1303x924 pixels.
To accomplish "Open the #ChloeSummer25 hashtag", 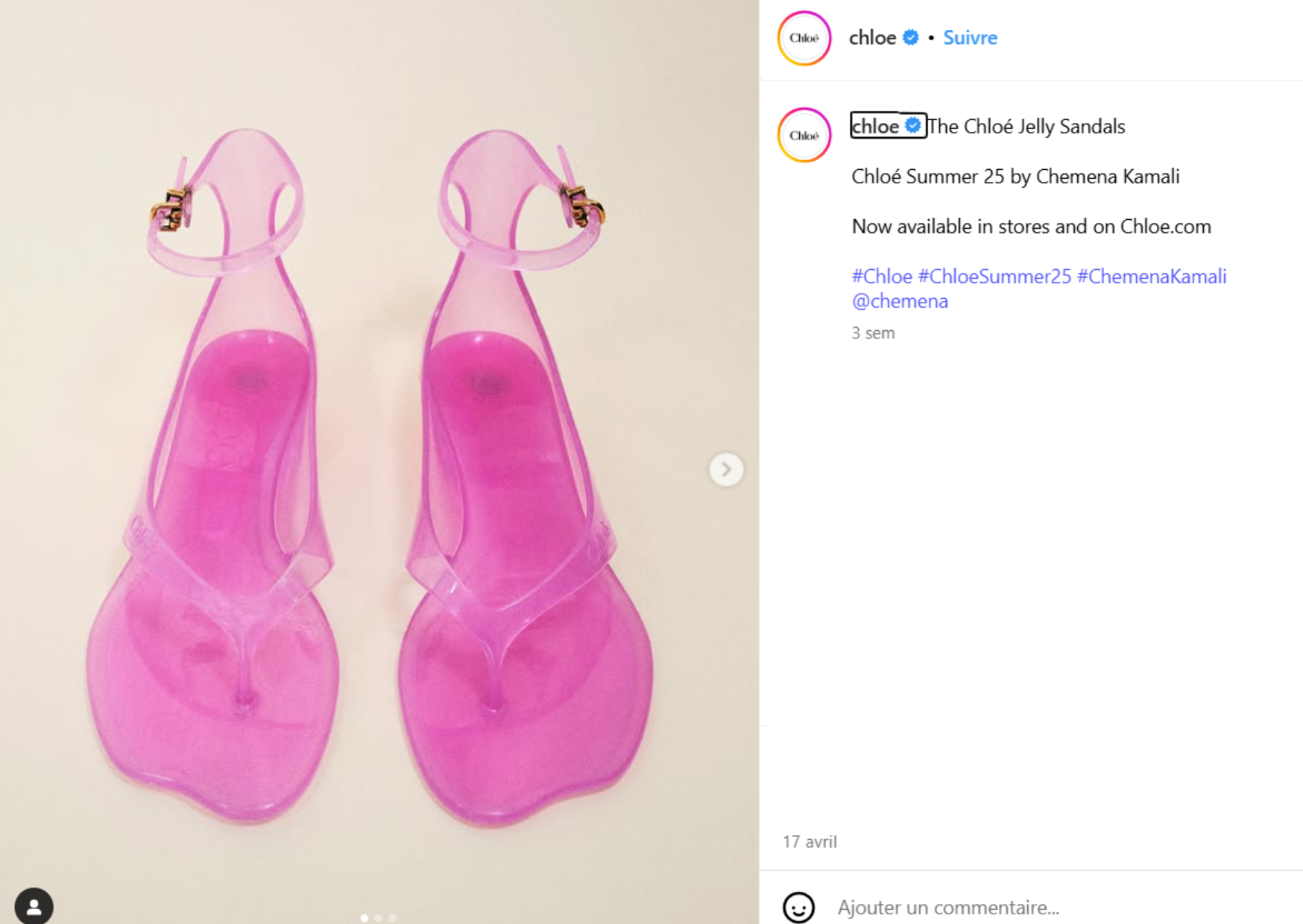I will click(994, 276).
